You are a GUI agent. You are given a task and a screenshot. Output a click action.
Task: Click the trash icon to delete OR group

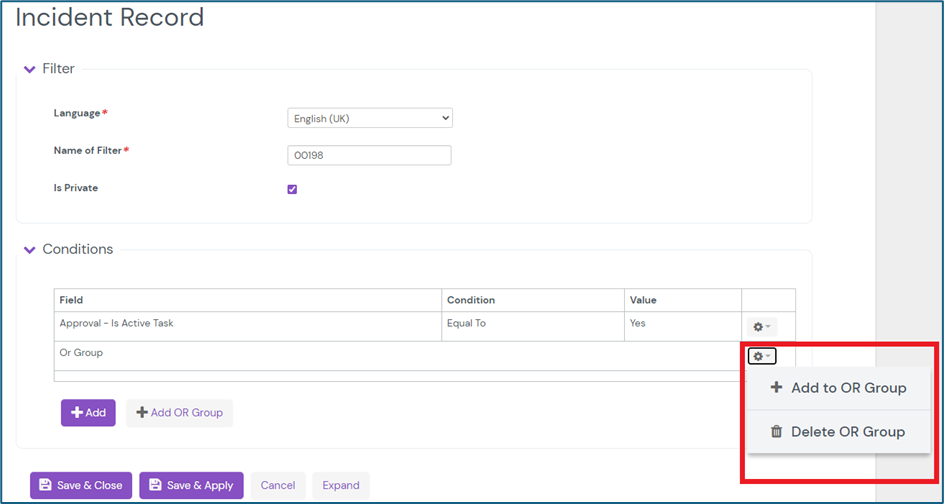pos(776,432)
